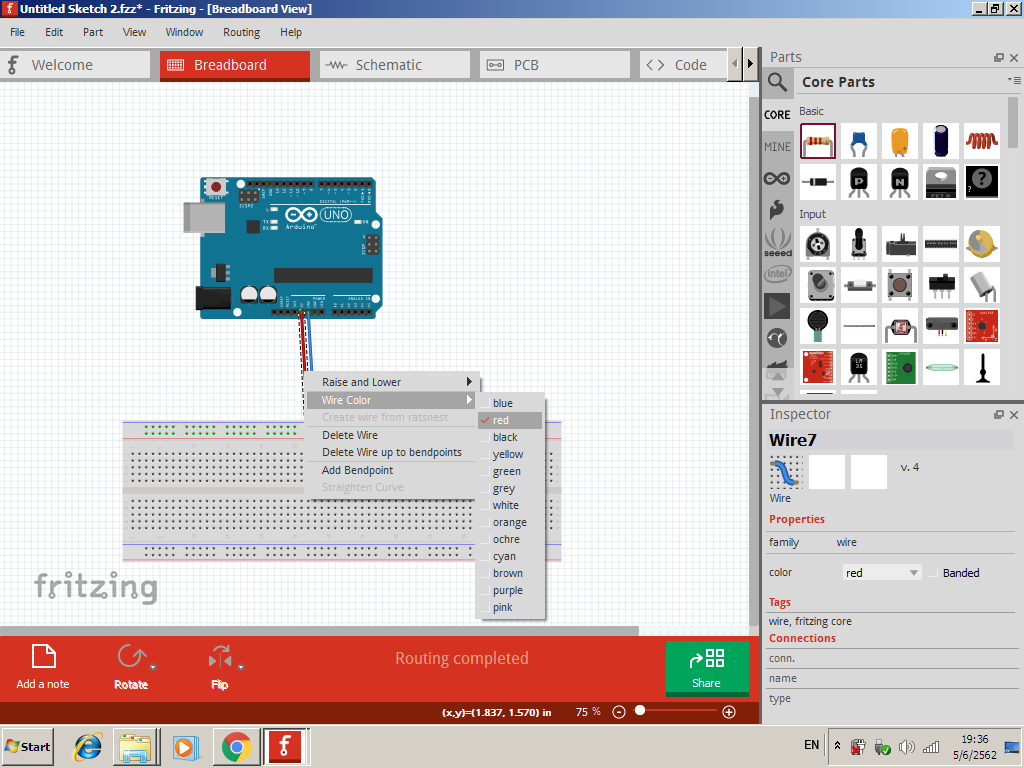
Task: Enable the Banded wire checkbox
Action: click(933, 573)
